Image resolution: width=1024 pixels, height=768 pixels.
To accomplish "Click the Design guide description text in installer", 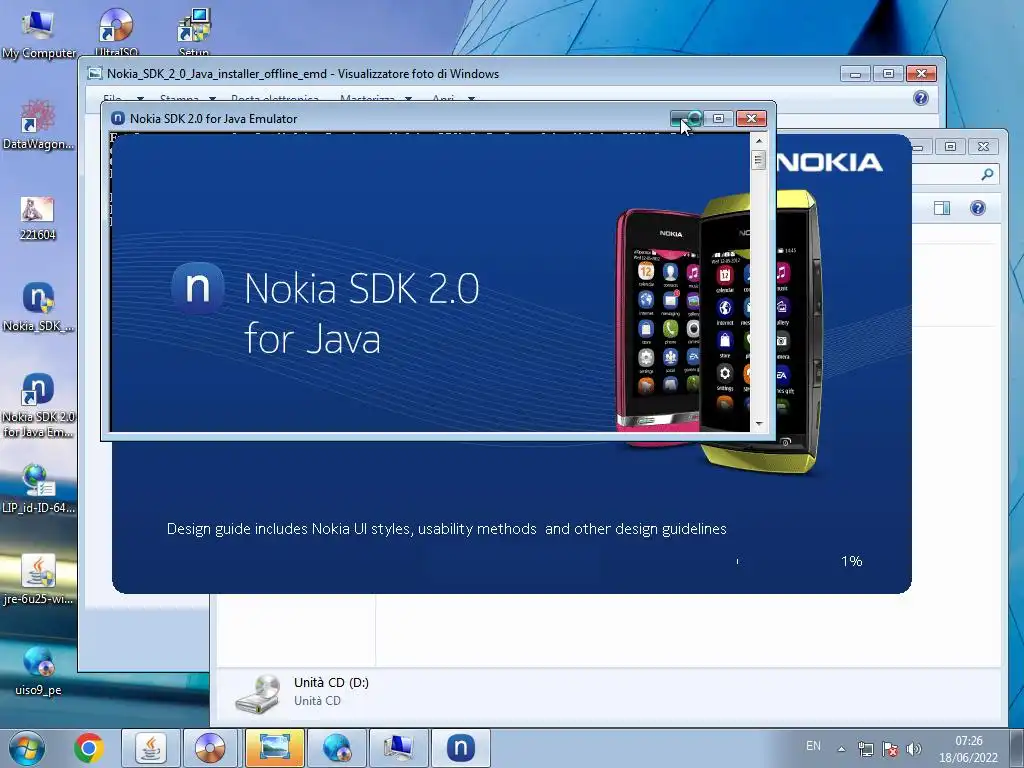I will point(447,529).
